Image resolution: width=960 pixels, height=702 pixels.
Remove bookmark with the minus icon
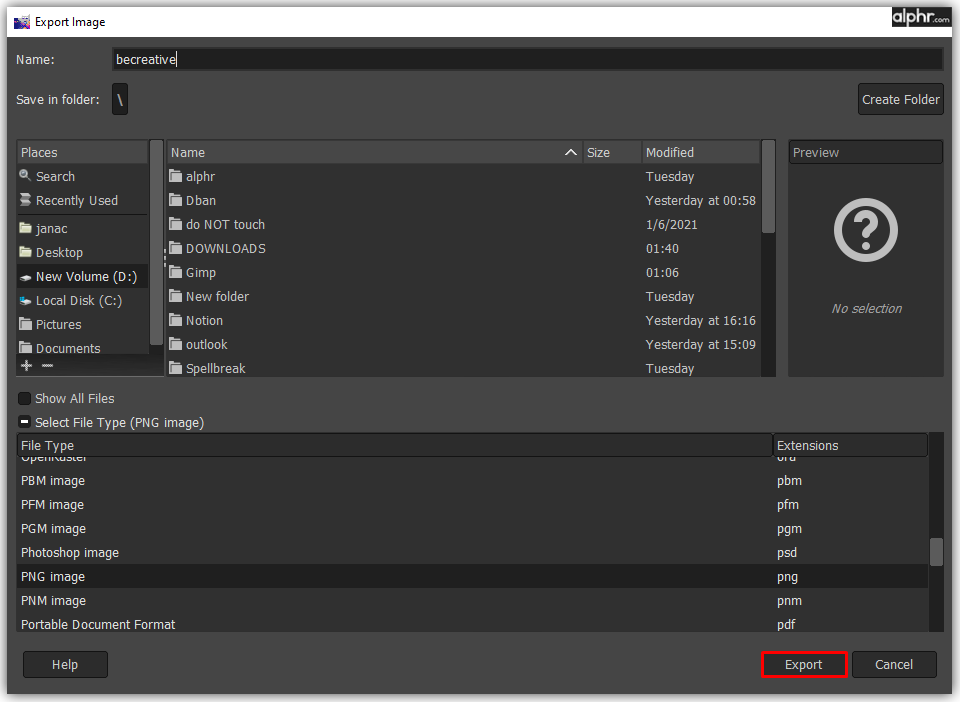(x=47, y=366)
